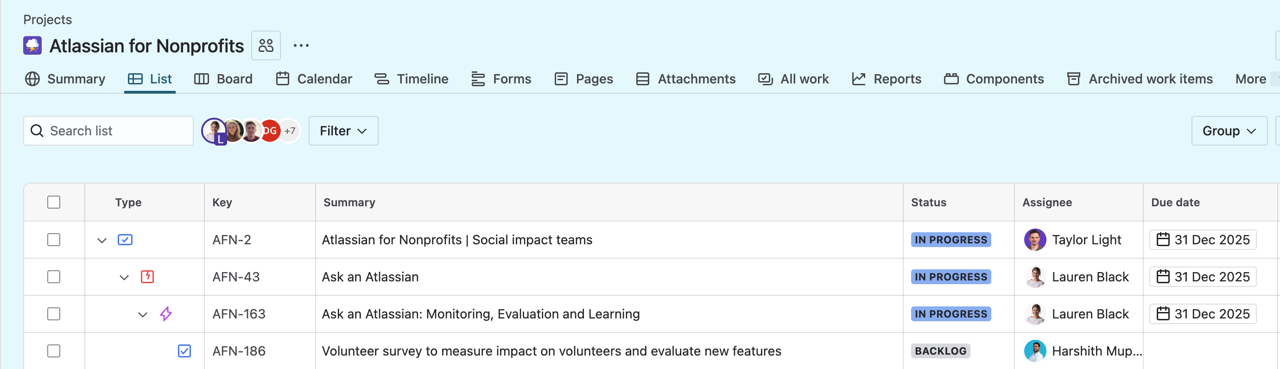This screenshot has width=1280, height=369.
Task: Select the checkbox for AFN-163 row
Action: [54, 314]
